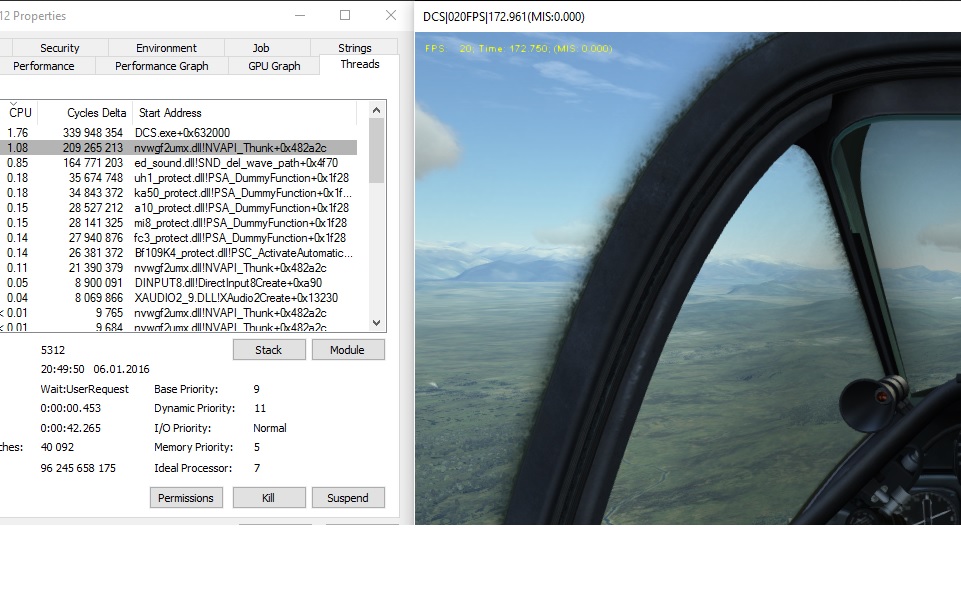Image resolution: width=961 pixels, height=591 pixels.
Task: Select the Bf109K4_protect.dll thread row
Action: 178,253
